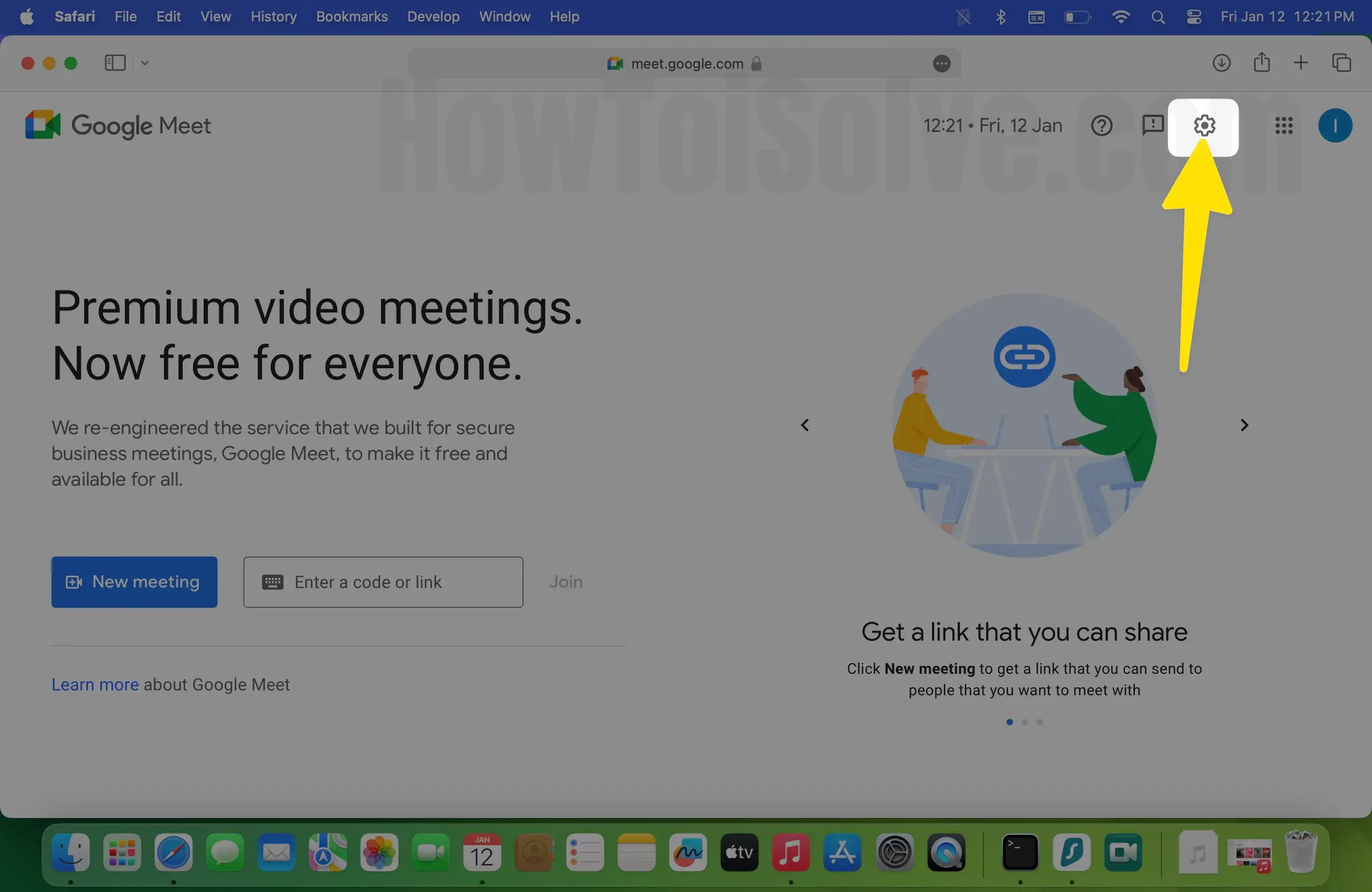Open Google Meet settings gear
Screen dimensions: 1372x892
[1204, 125]
